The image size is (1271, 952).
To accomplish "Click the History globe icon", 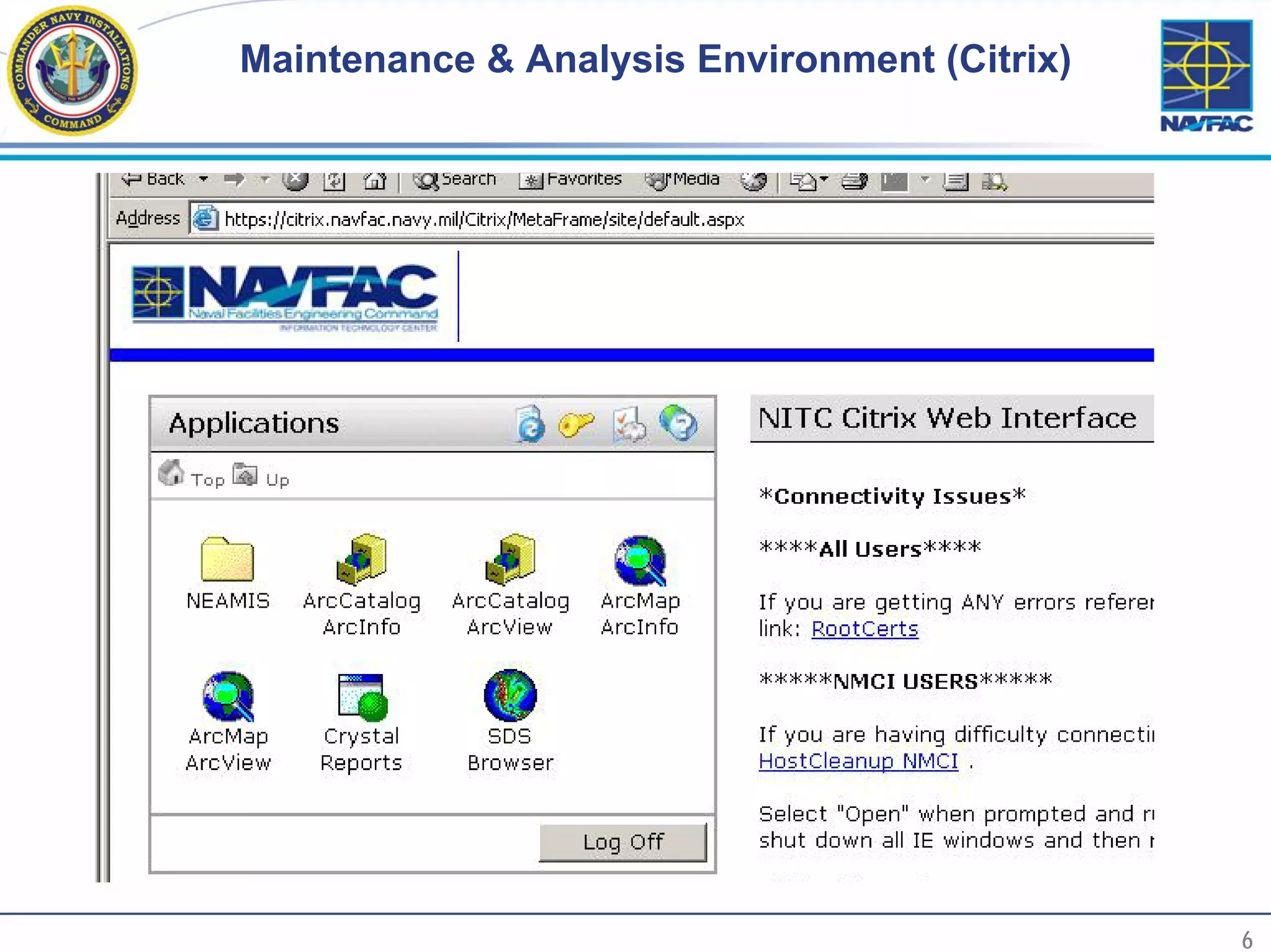I will [753, 181].
